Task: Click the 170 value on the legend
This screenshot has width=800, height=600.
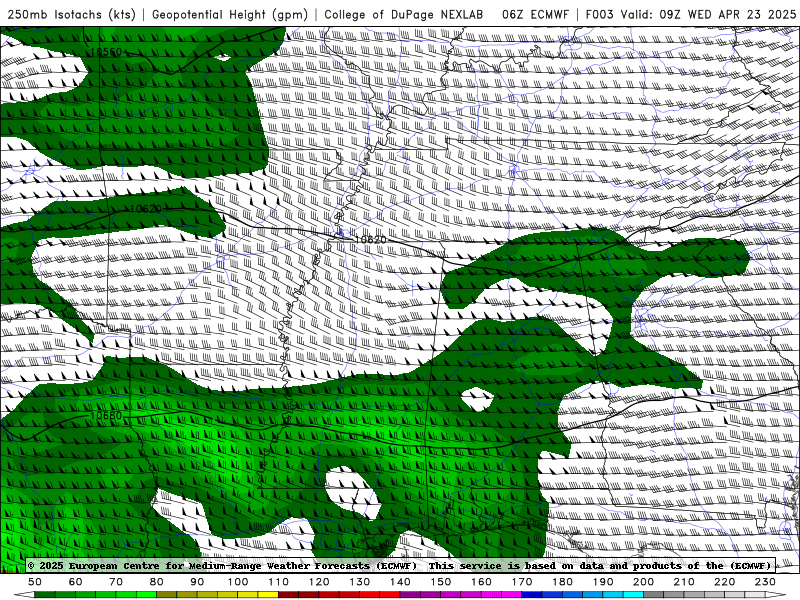Action: click(x=522, y=582)
